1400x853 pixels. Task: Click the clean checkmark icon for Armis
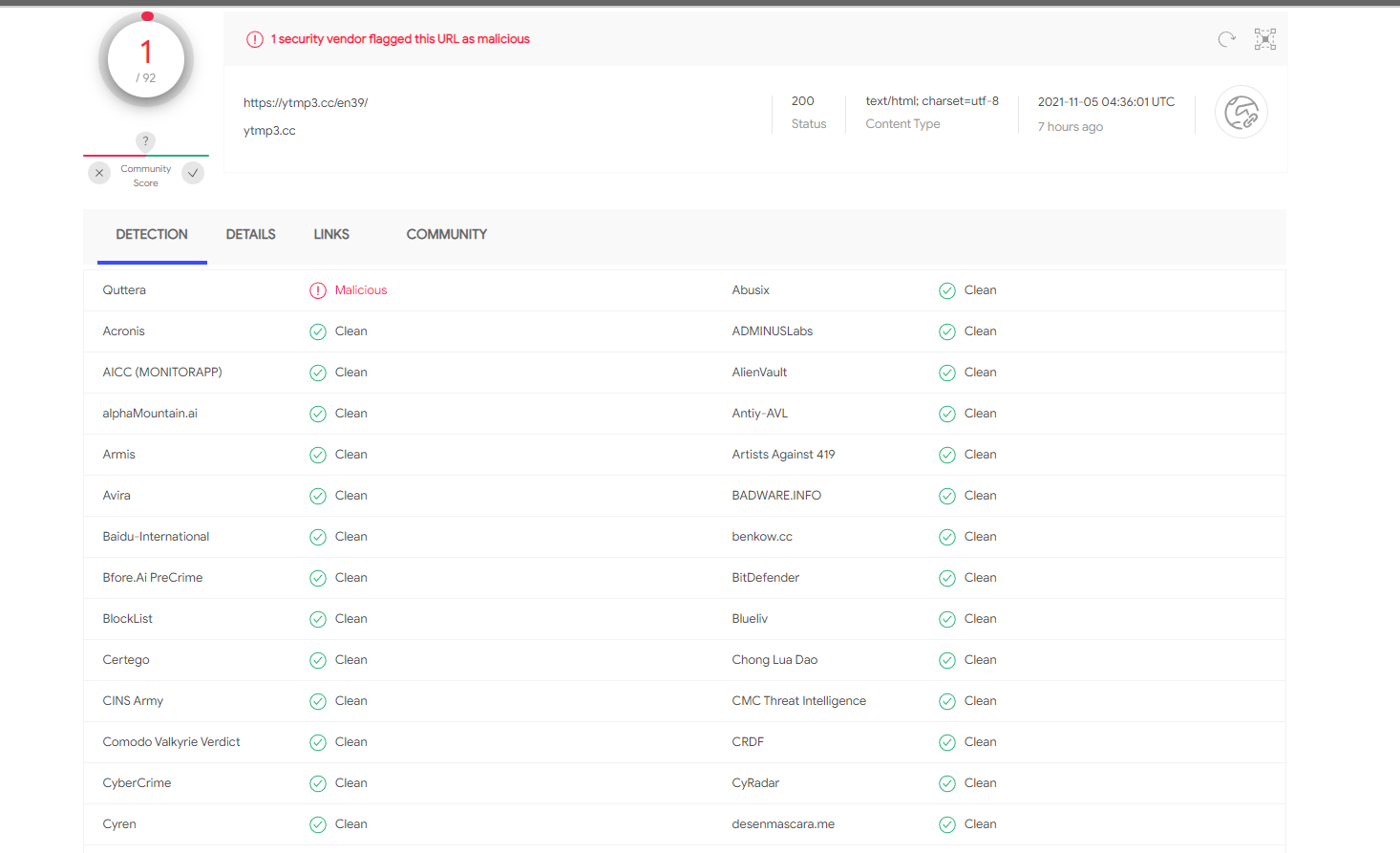tap(318, 455)
